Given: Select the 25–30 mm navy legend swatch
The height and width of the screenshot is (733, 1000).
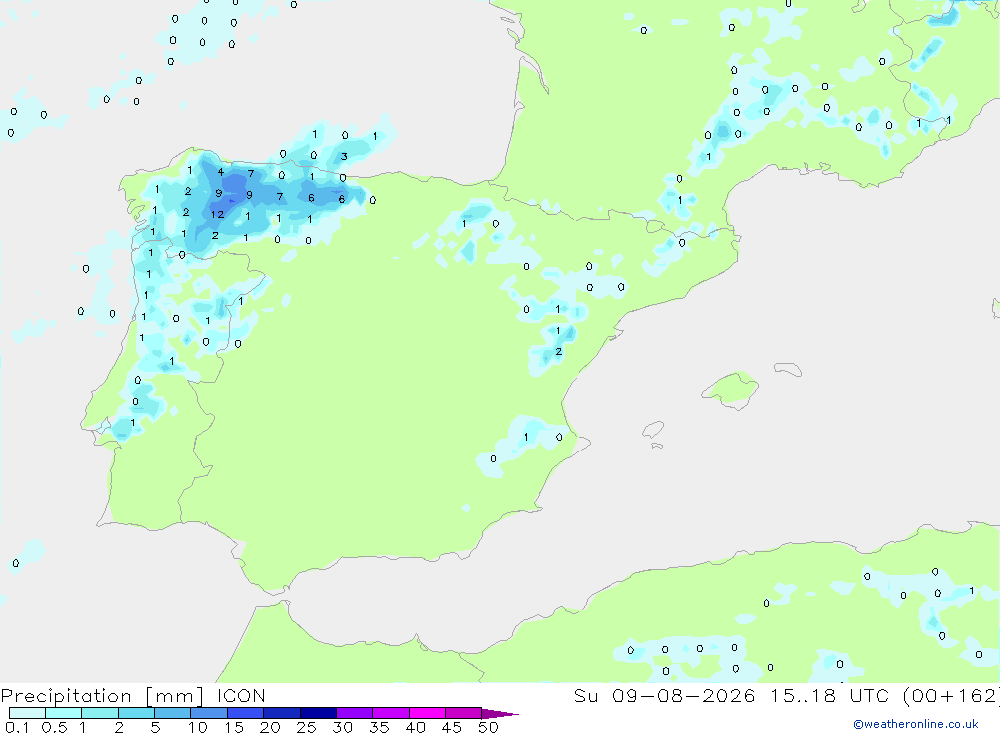Looking at the screenshot, I should click(318, 713).
